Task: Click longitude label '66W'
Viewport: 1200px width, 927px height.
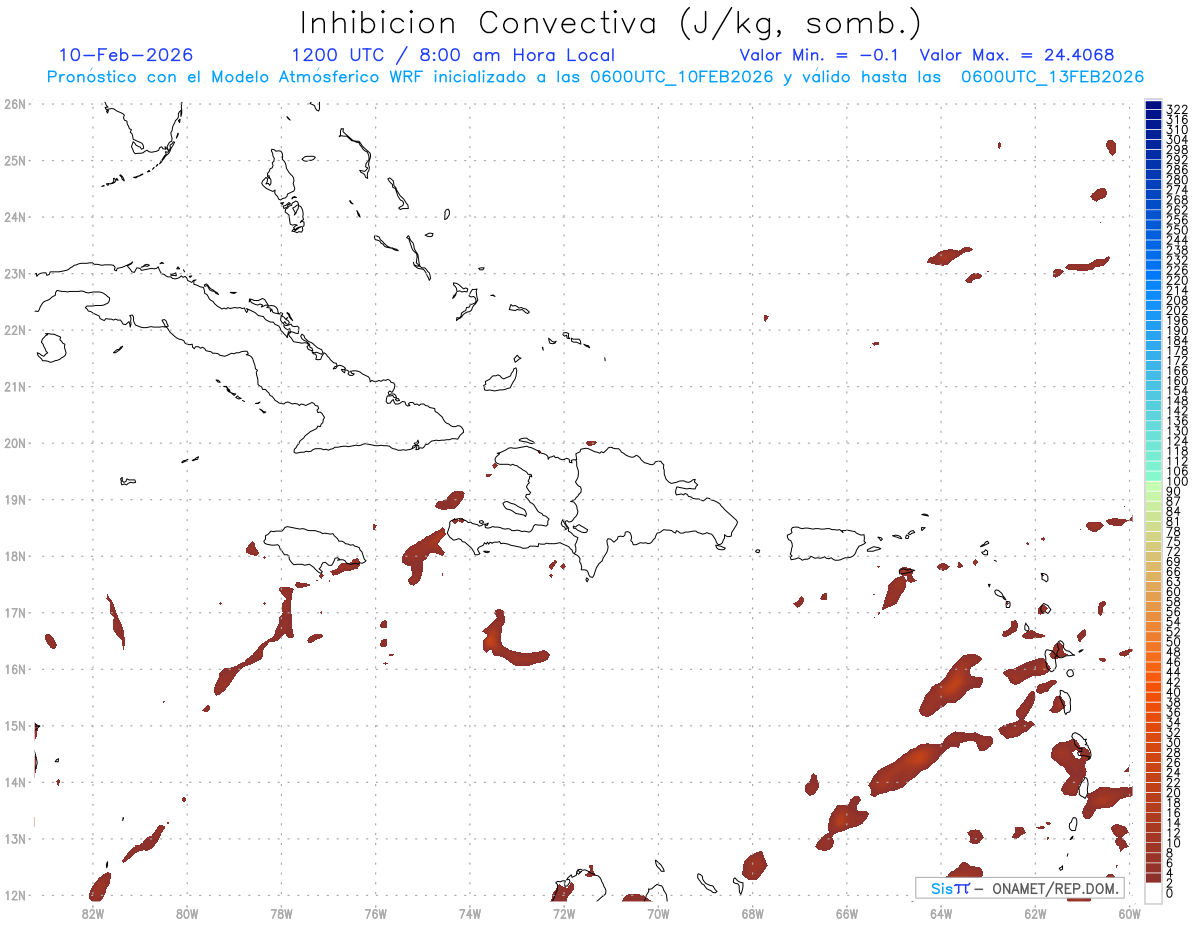Action: click(x=847, y=913)
